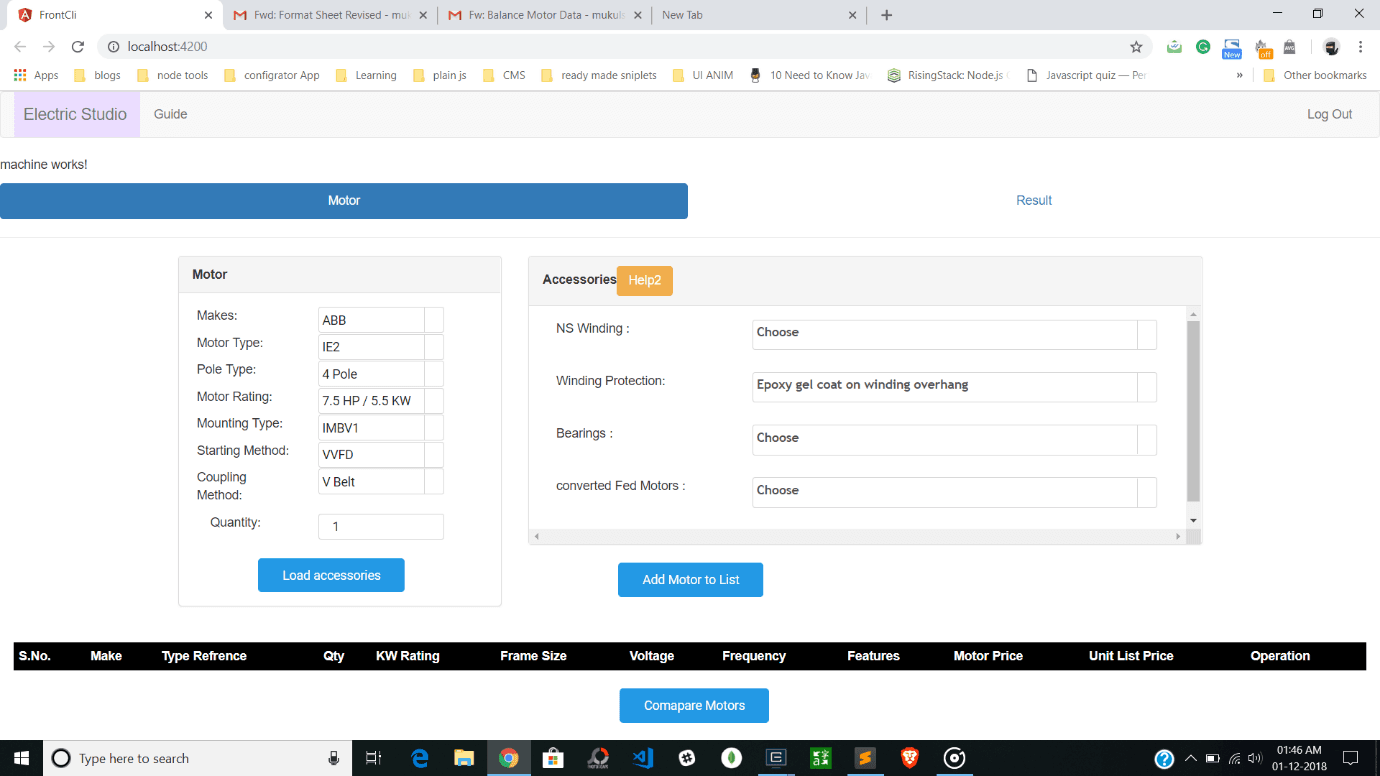Bookmark this page with the star icon
The image size is (1380, 776).
tap(1136, 47)
